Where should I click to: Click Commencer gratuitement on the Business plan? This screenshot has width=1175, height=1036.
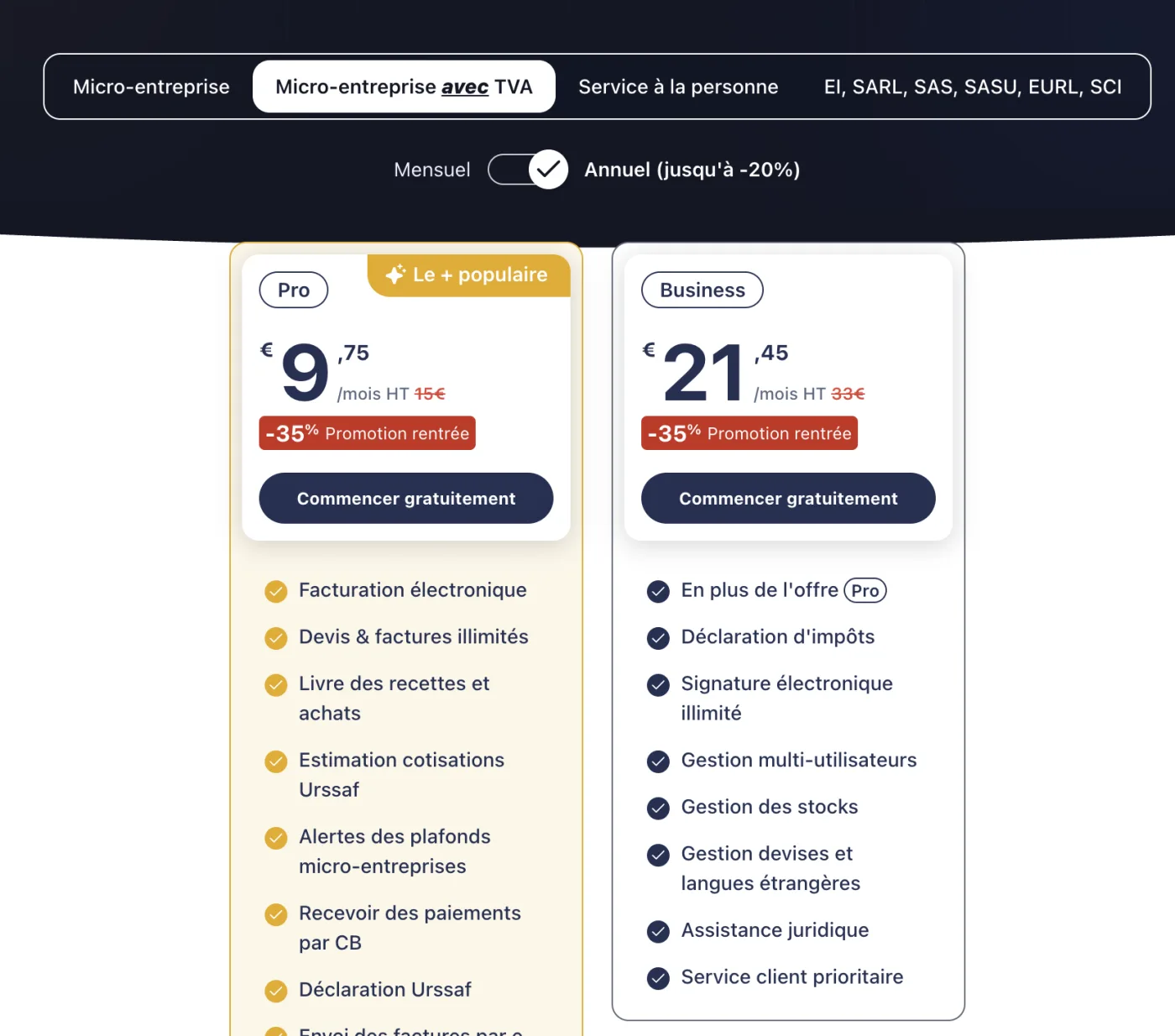[x=788, y=498]
